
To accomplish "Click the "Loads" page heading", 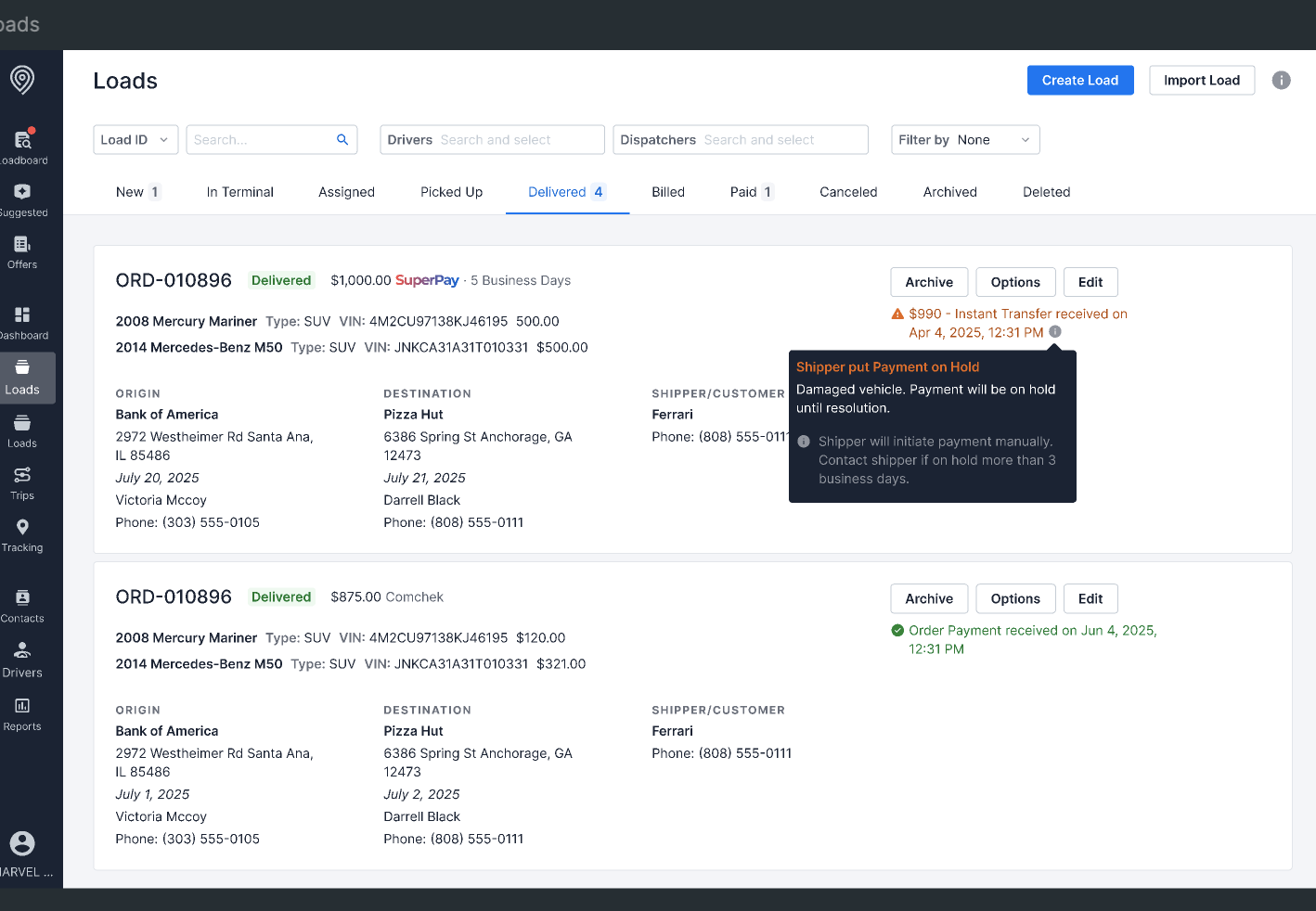I will click(x=125, y=81).
